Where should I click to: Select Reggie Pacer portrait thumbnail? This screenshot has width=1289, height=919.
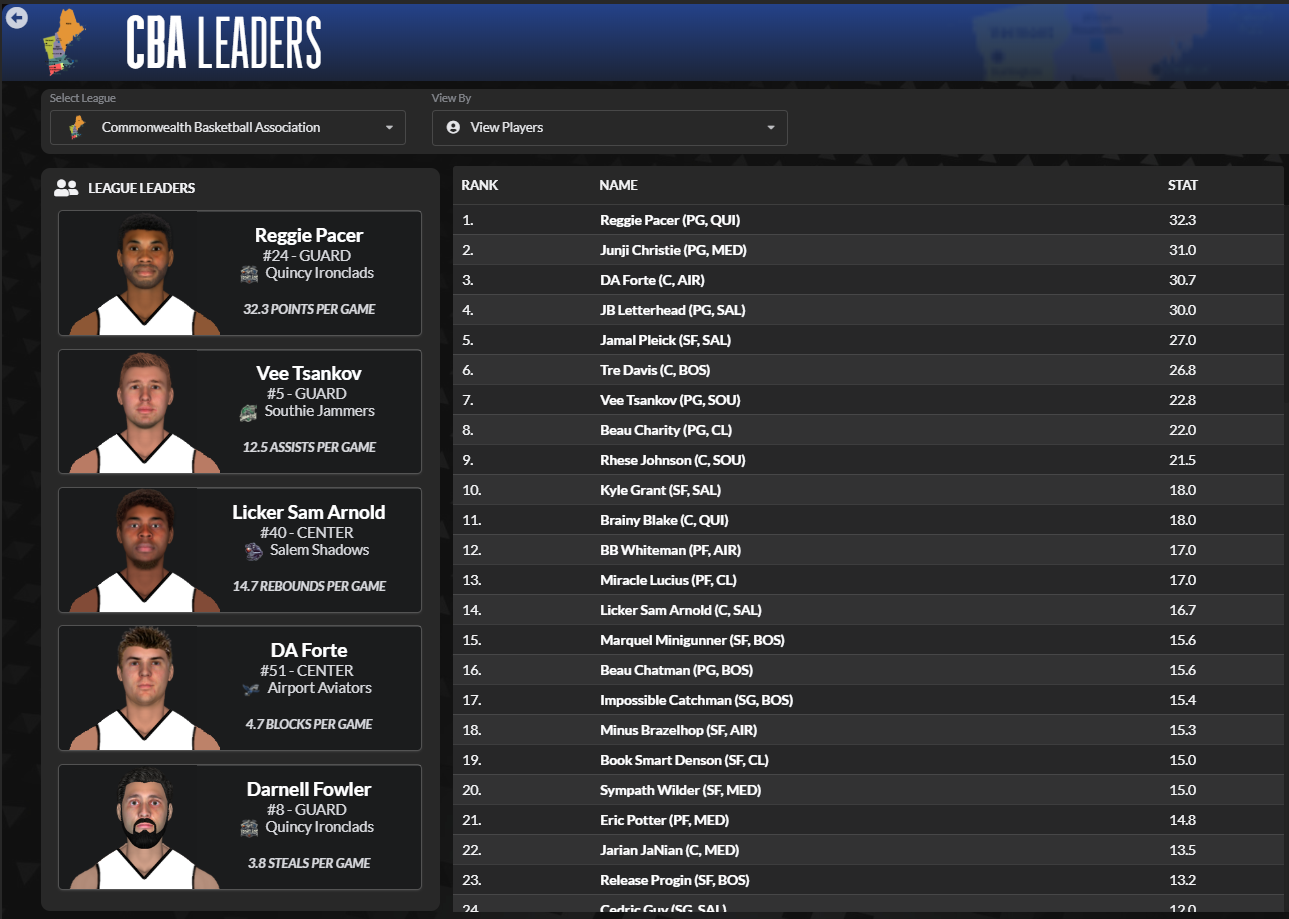[x=146, y=274]
